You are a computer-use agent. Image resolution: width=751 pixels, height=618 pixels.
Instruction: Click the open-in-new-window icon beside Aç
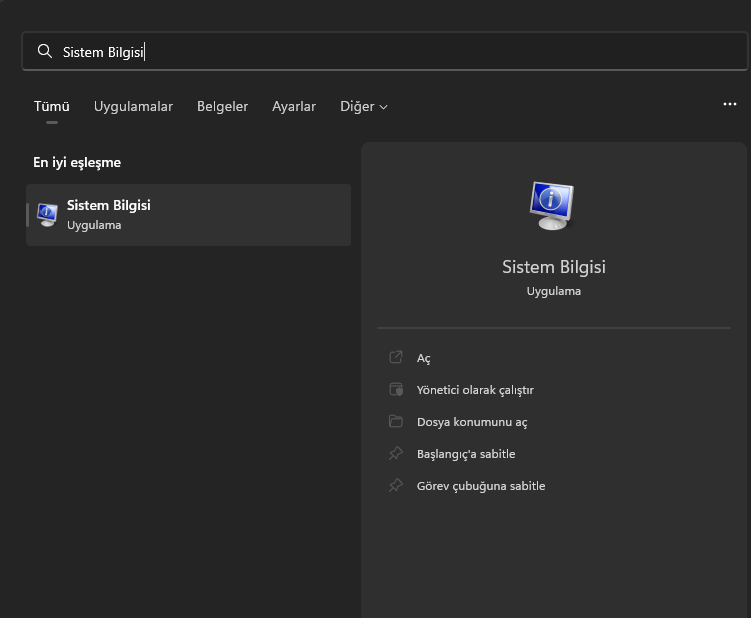coord(396,358)
